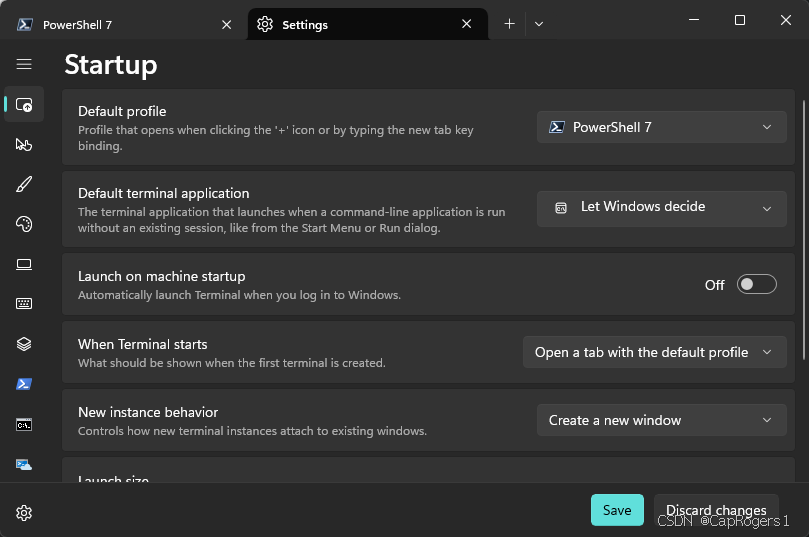Open Default terminal application dropdown
This screenshot has height=537, width=809.
tap(661, 208)
